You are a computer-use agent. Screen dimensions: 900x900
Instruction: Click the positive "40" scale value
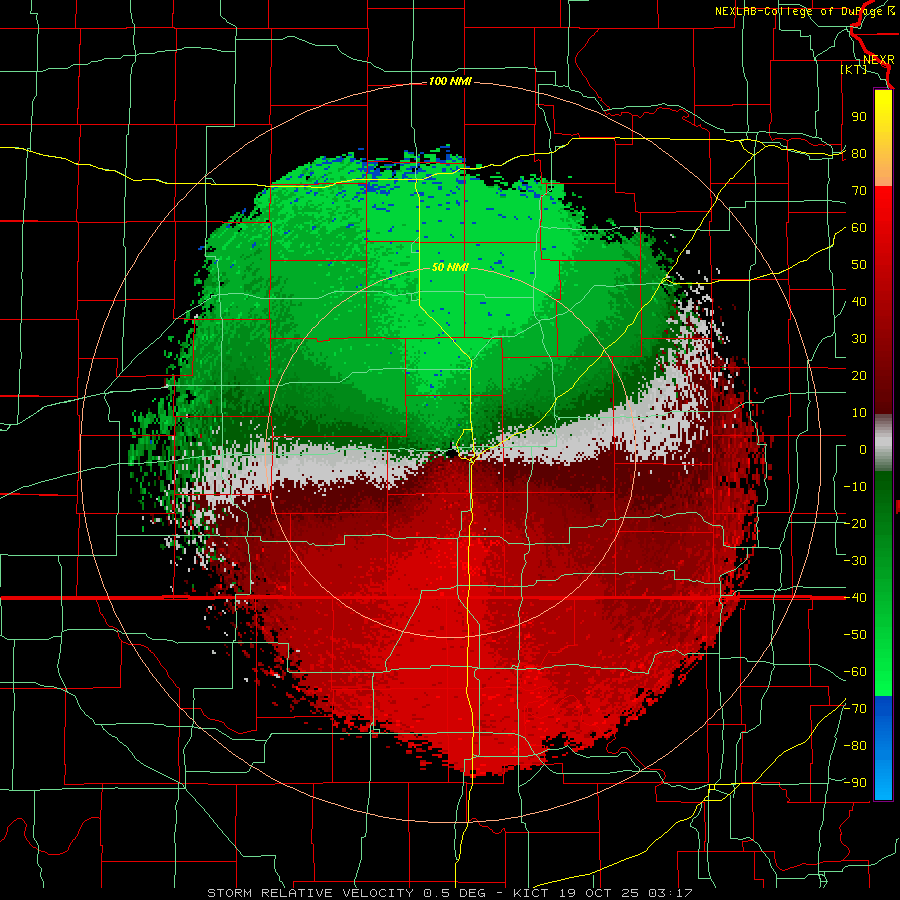[x=859, y=301]
